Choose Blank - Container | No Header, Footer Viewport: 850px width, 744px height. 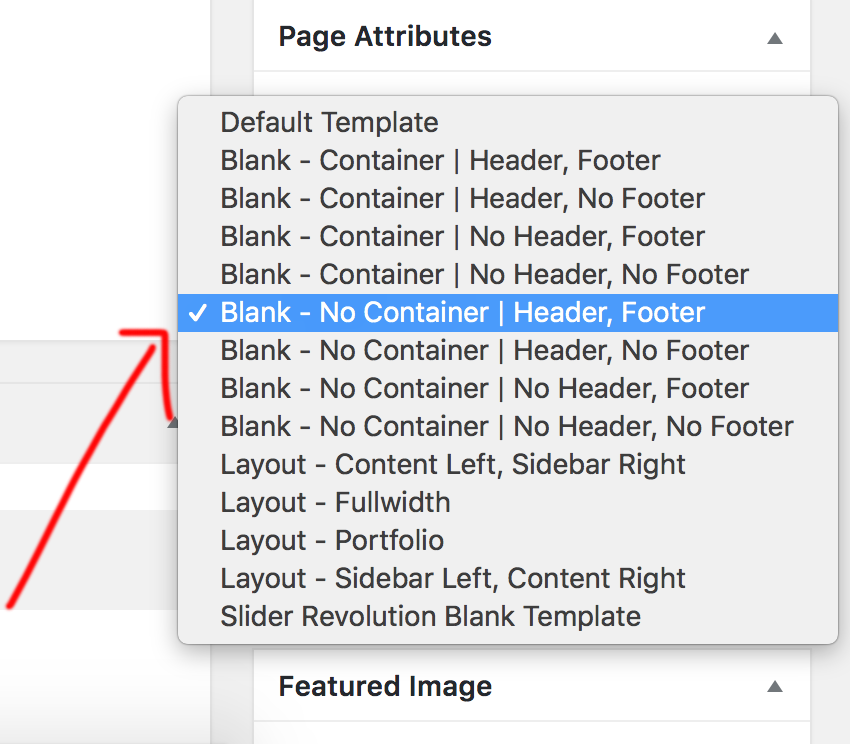coord(508,236)
